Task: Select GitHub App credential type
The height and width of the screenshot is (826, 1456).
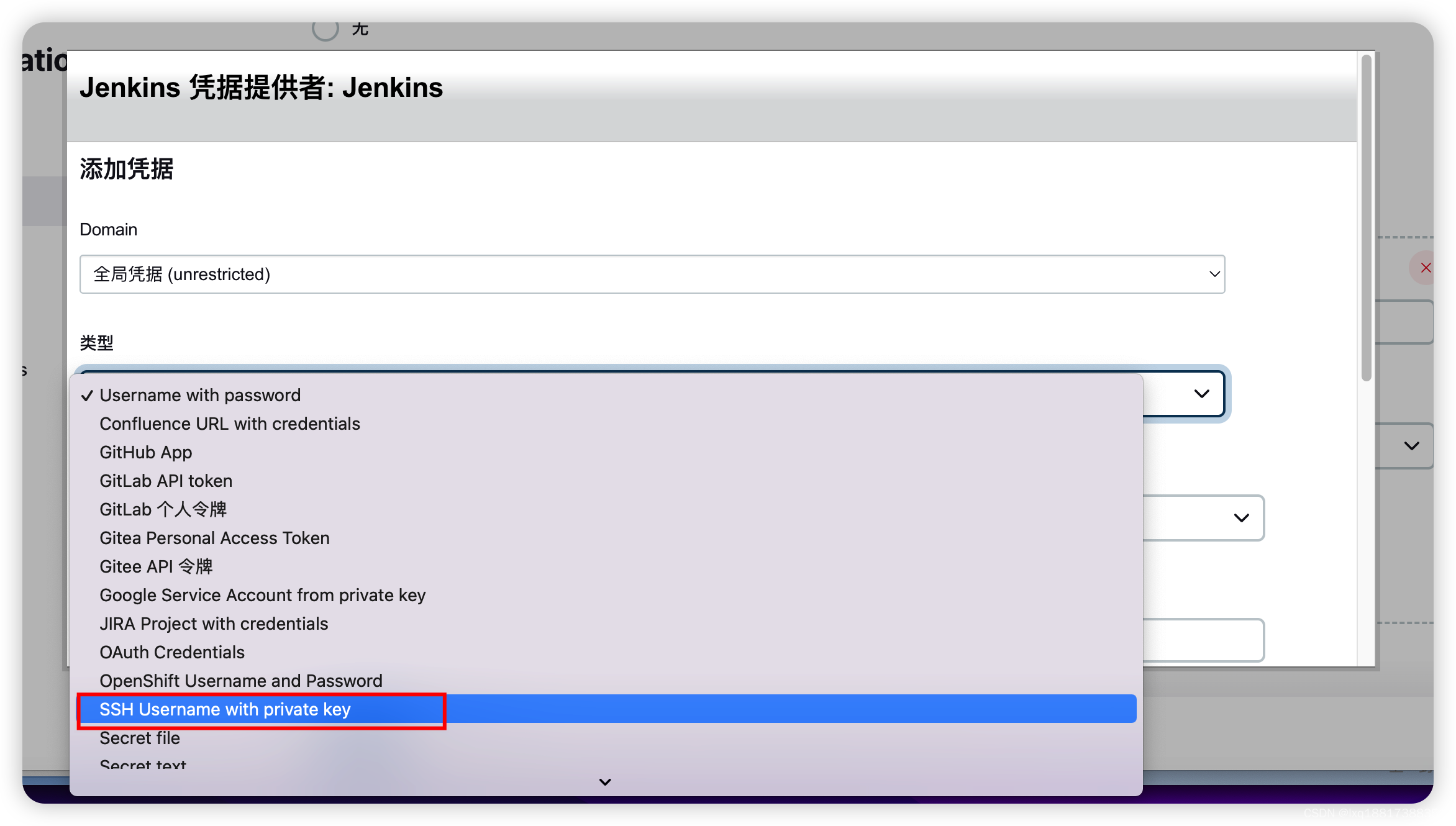Action: 606,452
